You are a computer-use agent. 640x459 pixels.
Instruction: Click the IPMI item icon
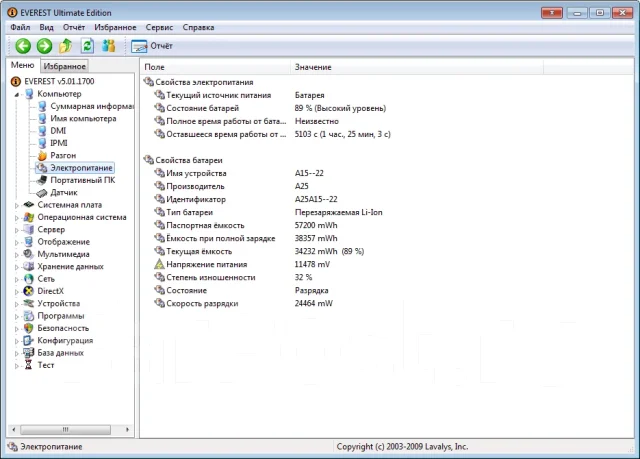click(x=42, y=143)
